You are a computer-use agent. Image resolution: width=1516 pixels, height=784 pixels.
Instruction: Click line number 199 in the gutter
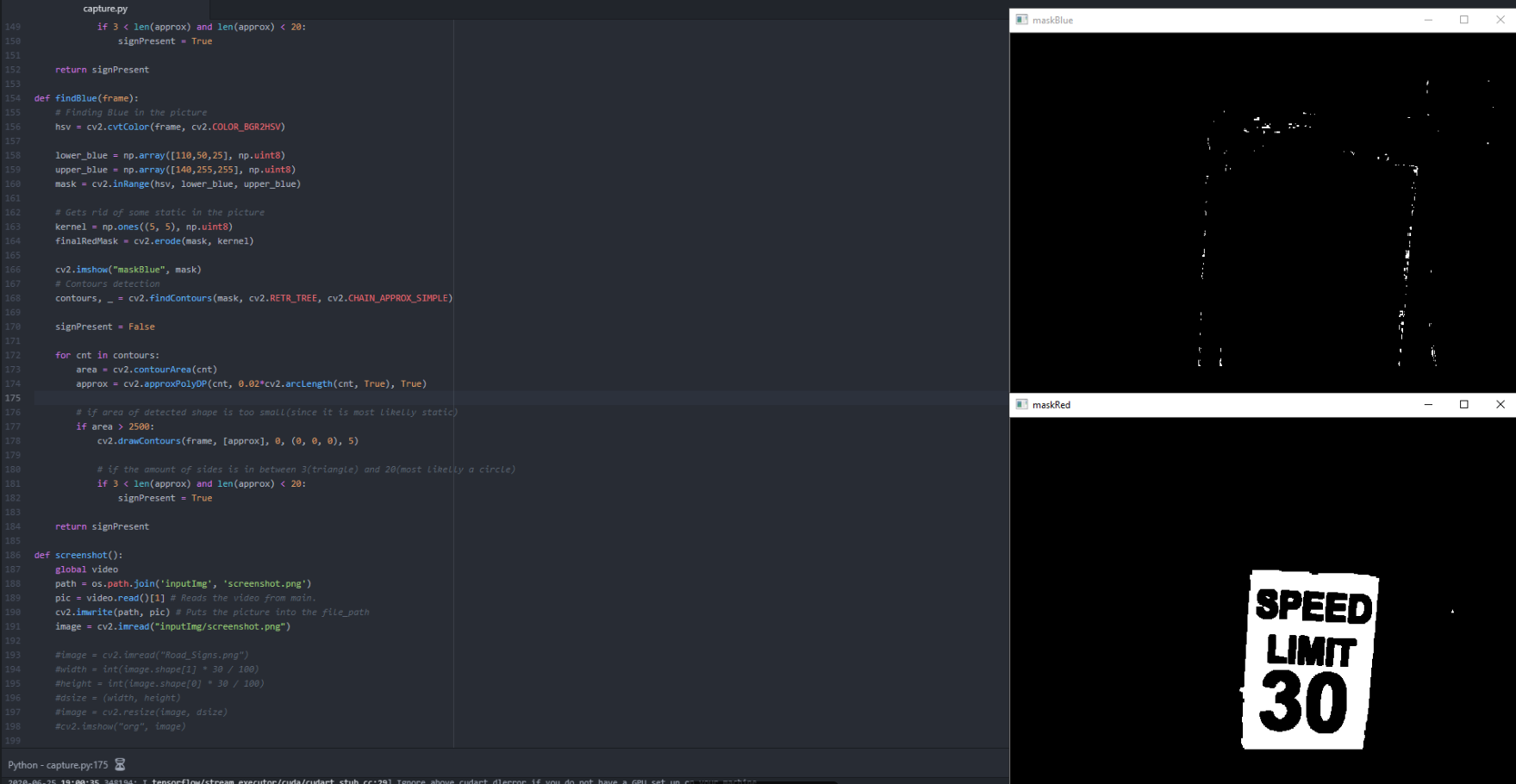pos(12,741)
